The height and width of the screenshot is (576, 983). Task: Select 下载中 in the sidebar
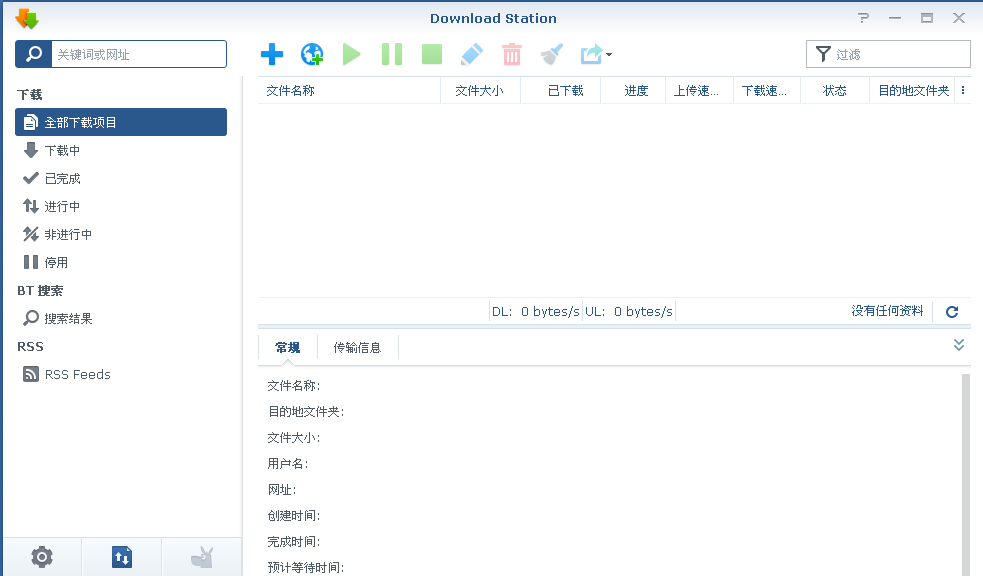[x=121, y=150]
